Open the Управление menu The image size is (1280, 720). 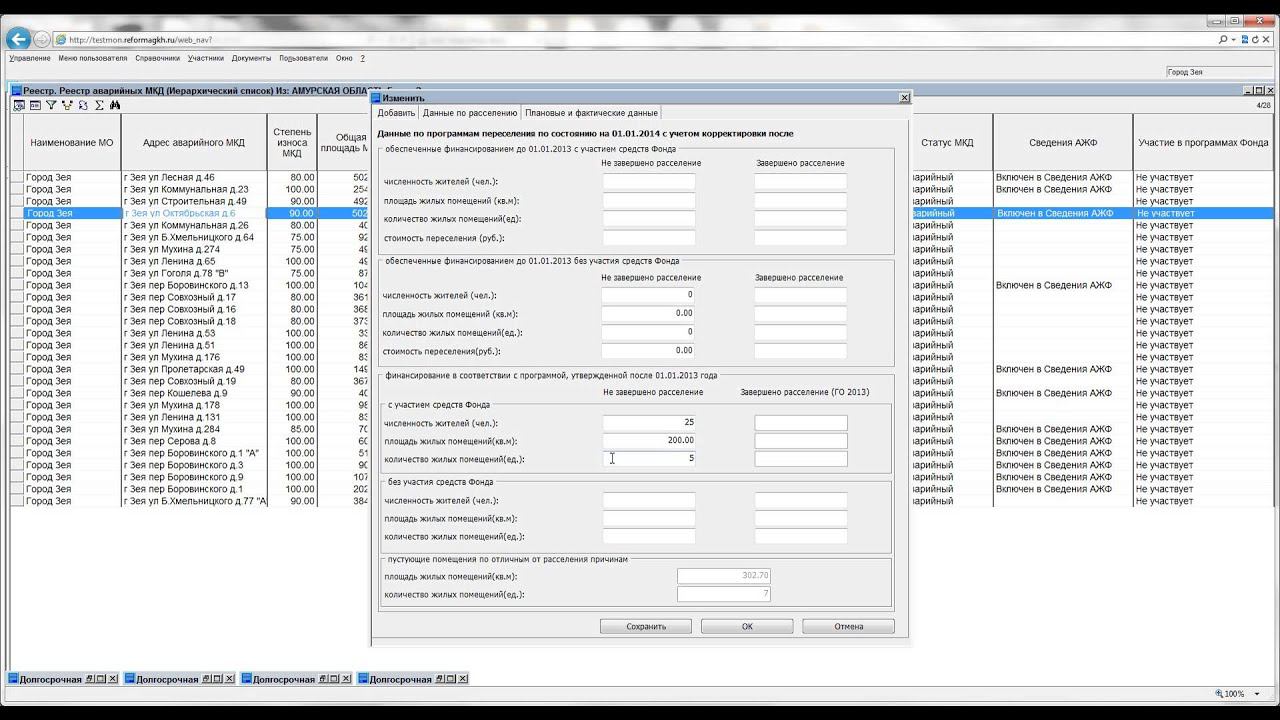30,58
